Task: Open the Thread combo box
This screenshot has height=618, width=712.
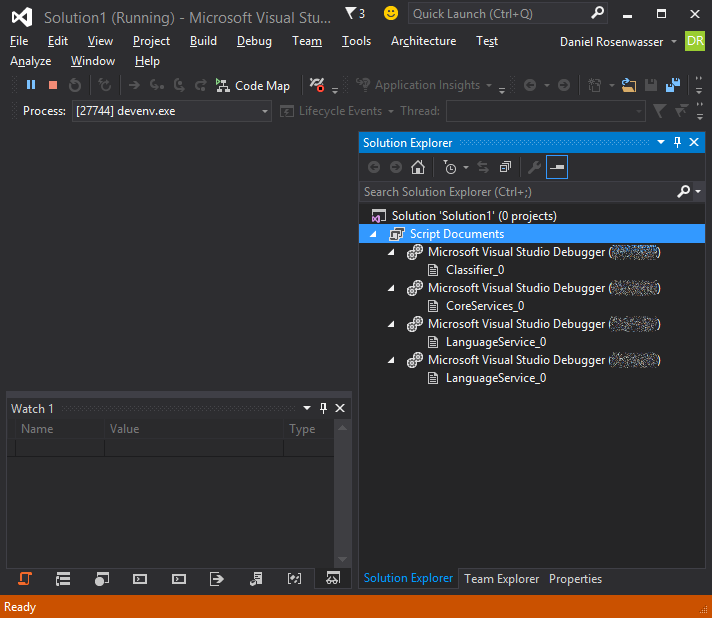Action: click(x=545, y=111)
